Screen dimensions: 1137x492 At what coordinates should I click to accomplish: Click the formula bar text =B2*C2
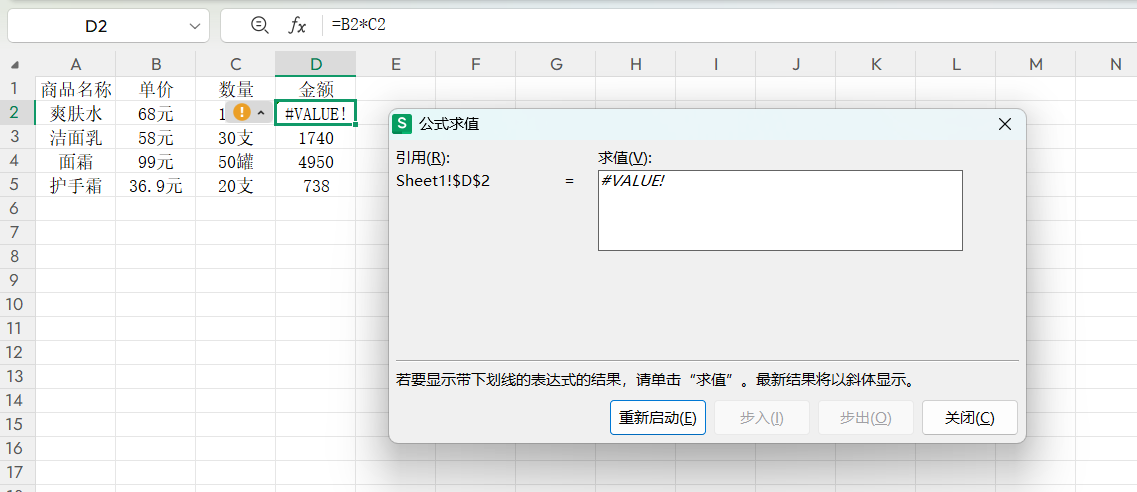click(x=359, y=25)
